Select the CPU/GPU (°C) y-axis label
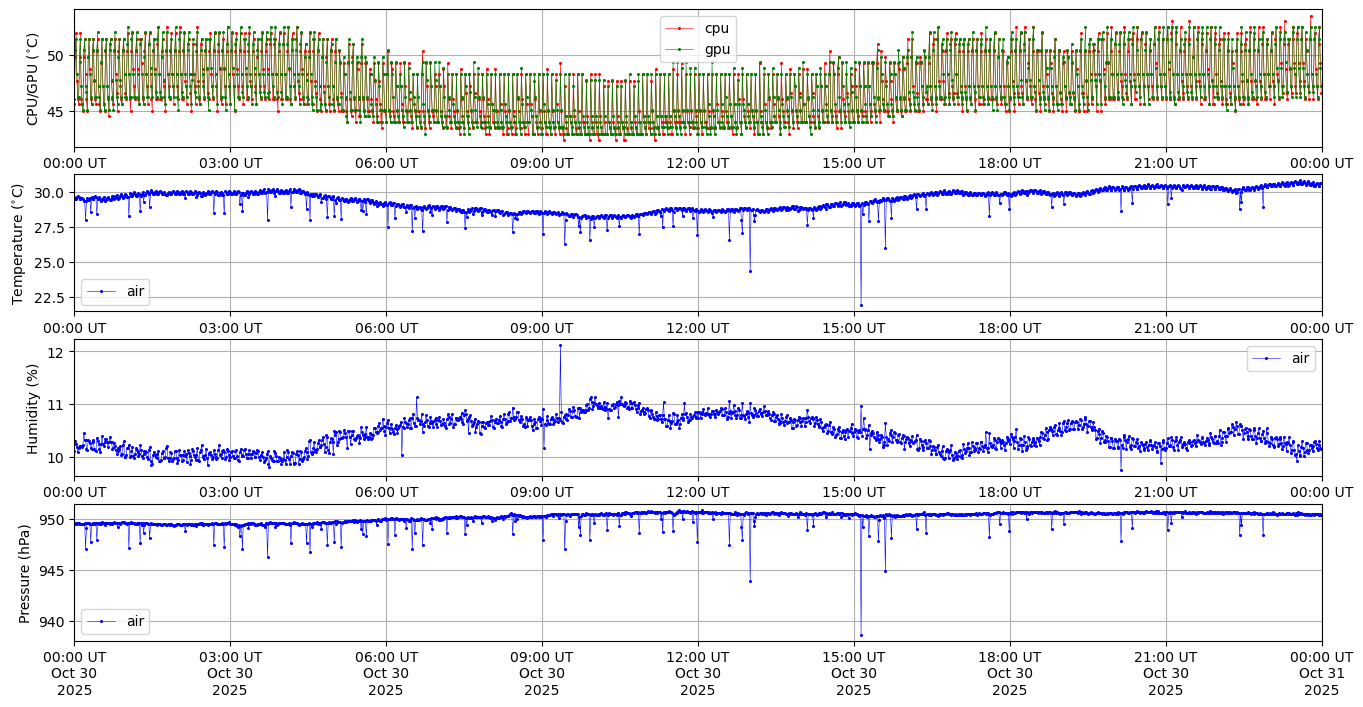The height and width of the screenshot is (707, 1363). pyautogui.click(x=32, y=79)
